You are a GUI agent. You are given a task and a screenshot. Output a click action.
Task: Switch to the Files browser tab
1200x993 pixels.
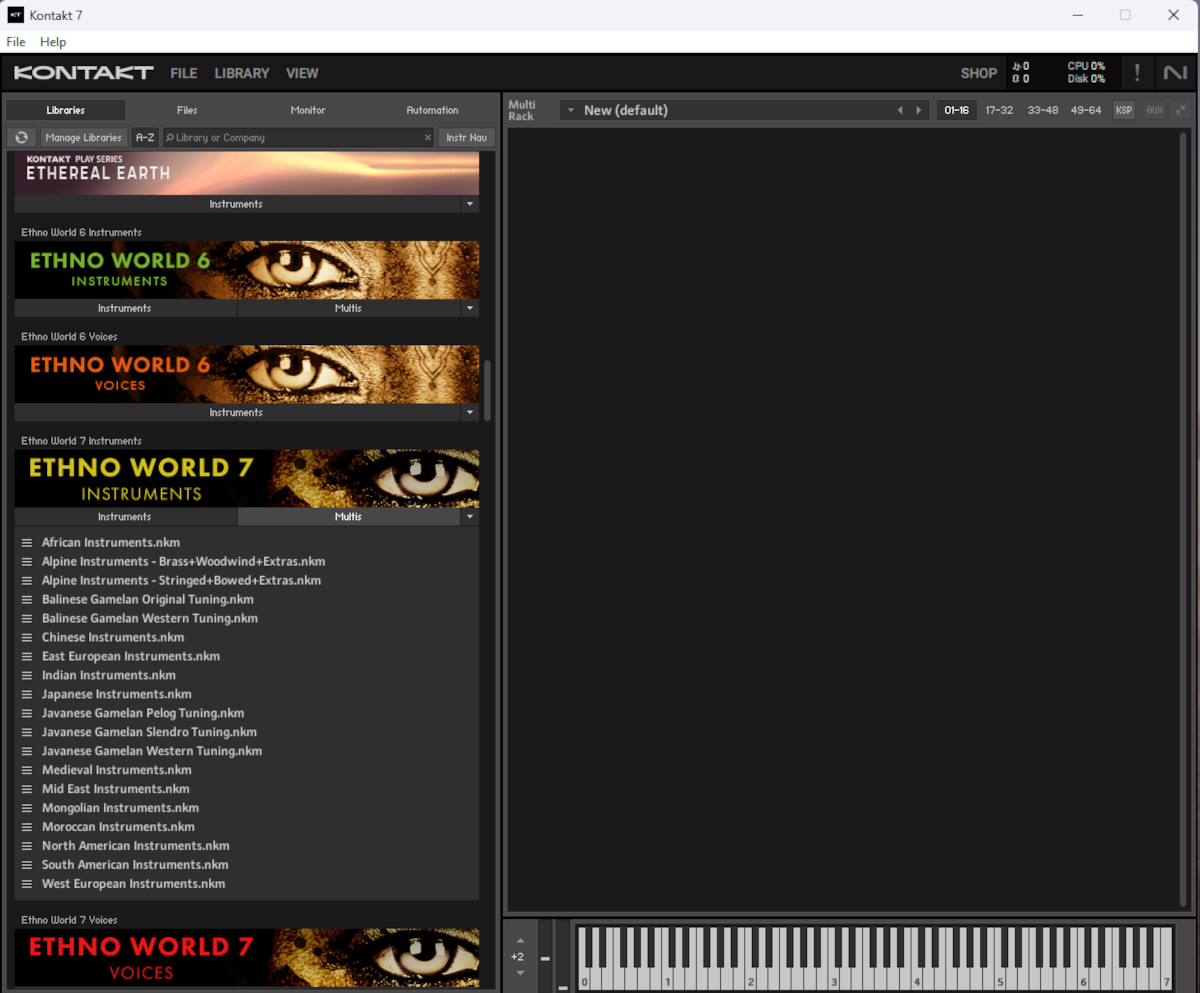point(187,110)
